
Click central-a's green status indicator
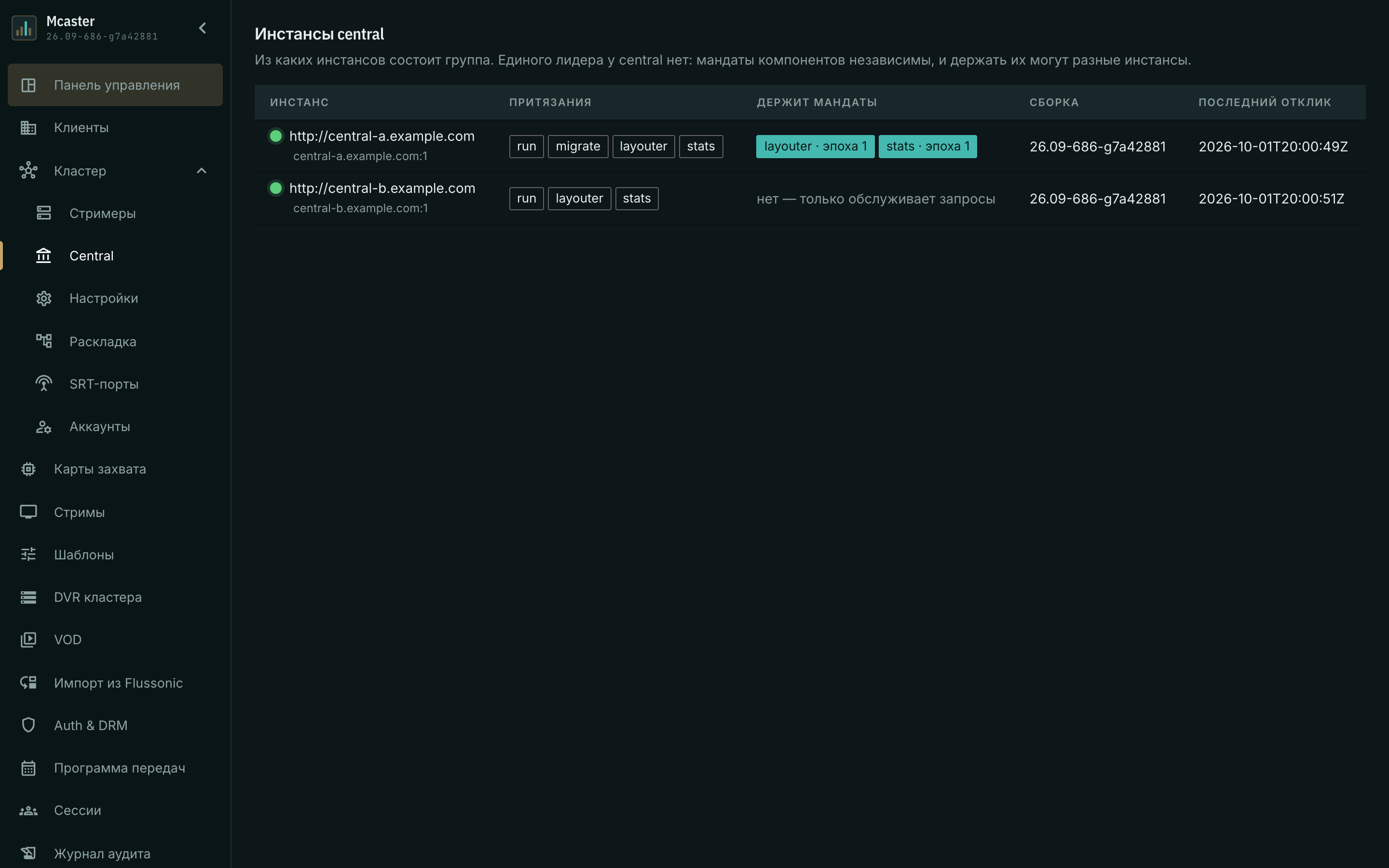[x=275, y=136]
